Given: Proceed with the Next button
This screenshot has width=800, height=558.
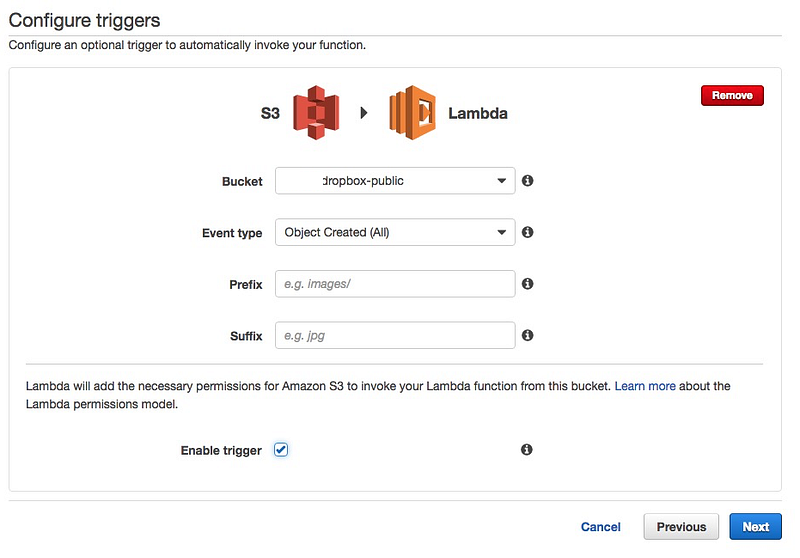Looking at the screenshot, I should point(755,526).
